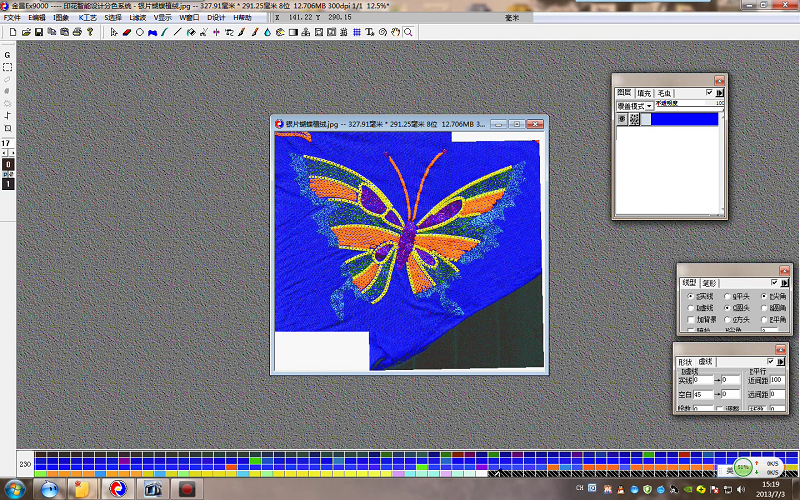Select the hand pan tool
The width and height of the screenshot is (800, 500).
[396, 32]
